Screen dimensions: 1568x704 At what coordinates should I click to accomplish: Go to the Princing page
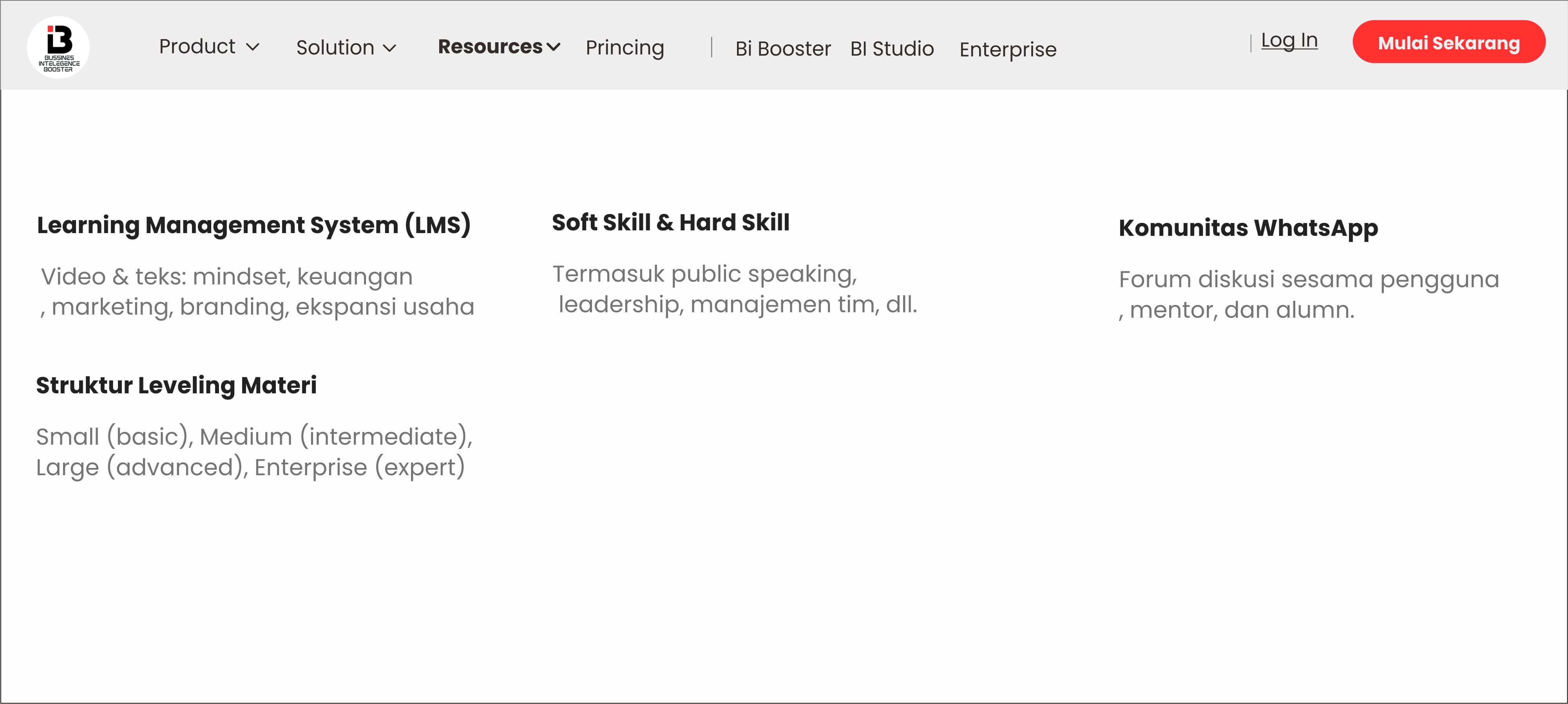pos(625,48)
